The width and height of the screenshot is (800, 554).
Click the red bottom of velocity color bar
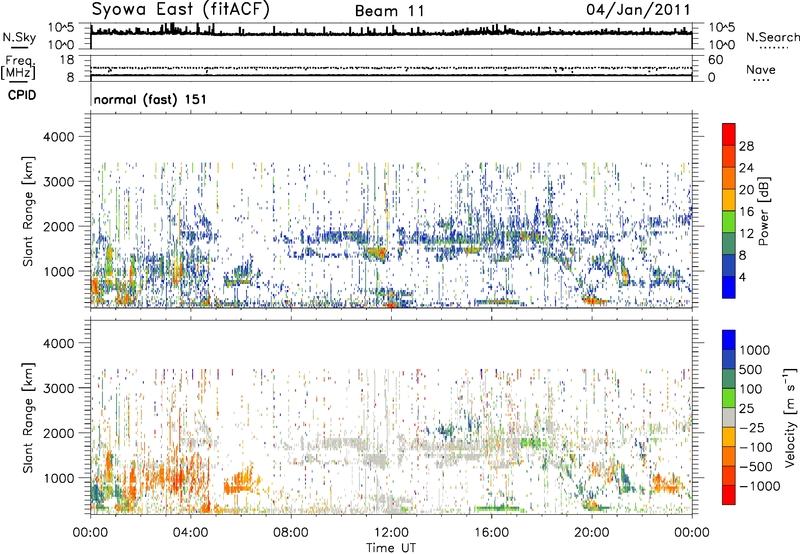[729, 495]
